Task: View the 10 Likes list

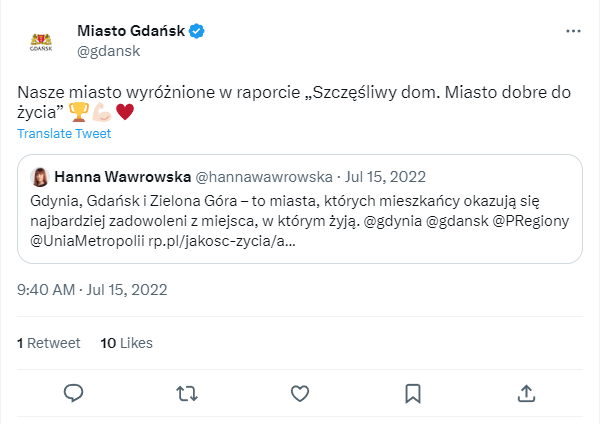Action: coord(127,343)
